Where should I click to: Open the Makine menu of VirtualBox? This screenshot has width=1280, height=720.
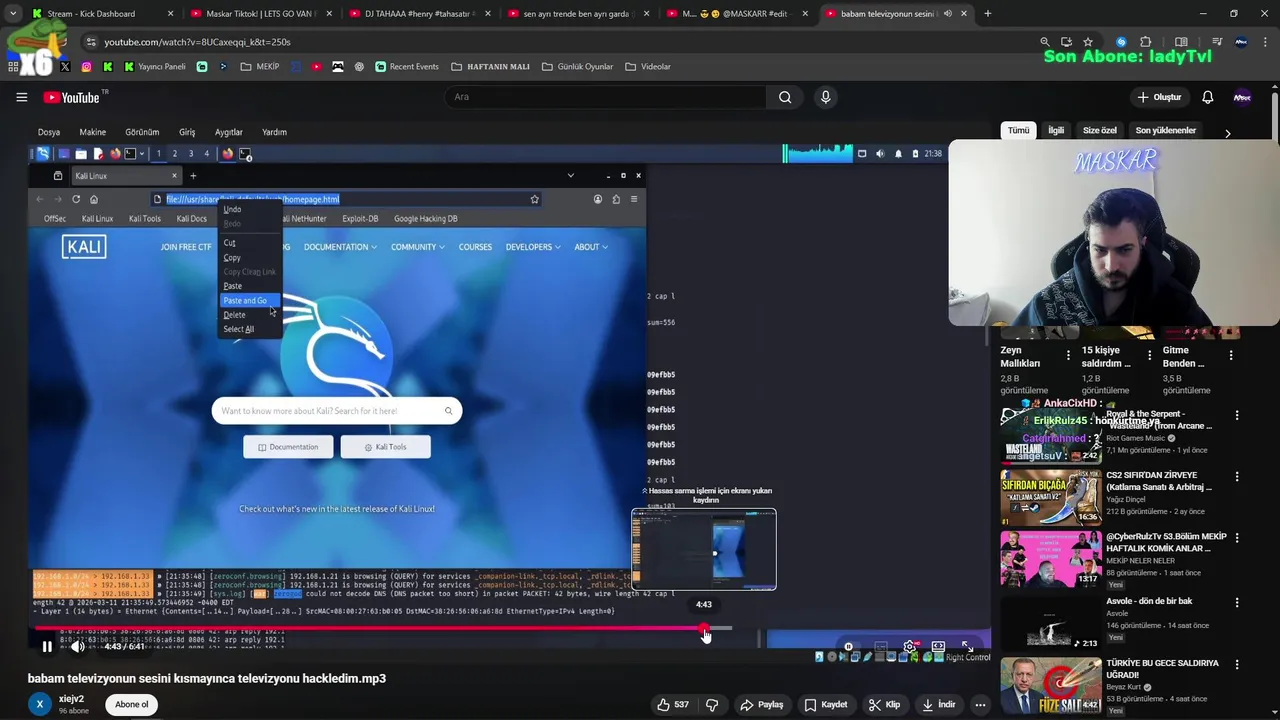pos(92,132)
